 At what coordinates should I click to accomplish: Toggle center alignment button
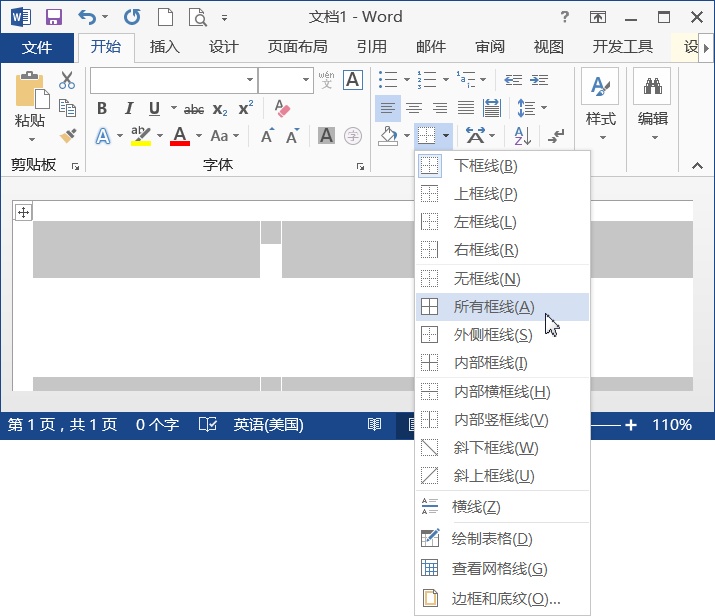pyautogui.click(x=414, y=108)
